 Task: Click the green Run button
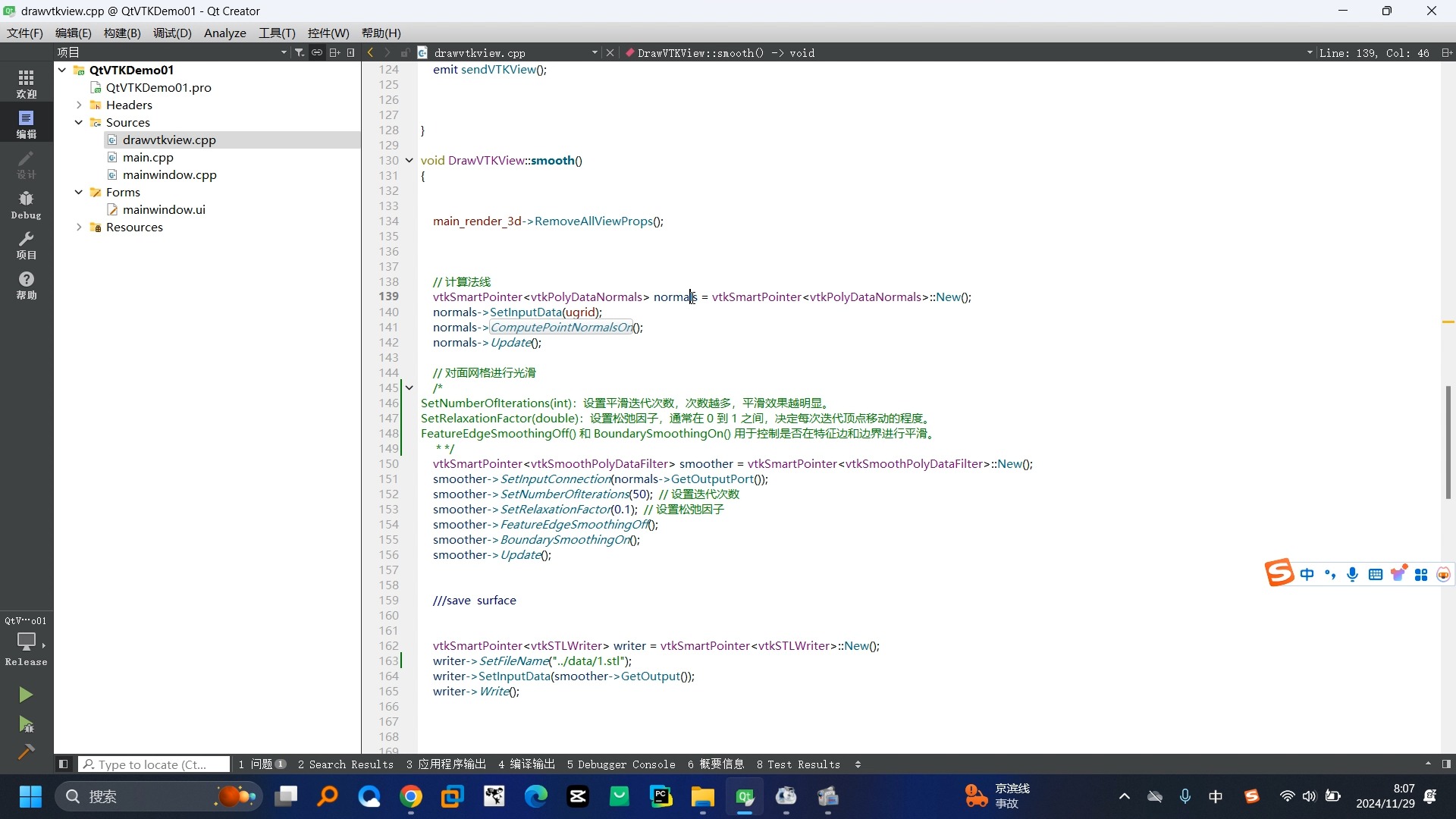click(26, 695)
